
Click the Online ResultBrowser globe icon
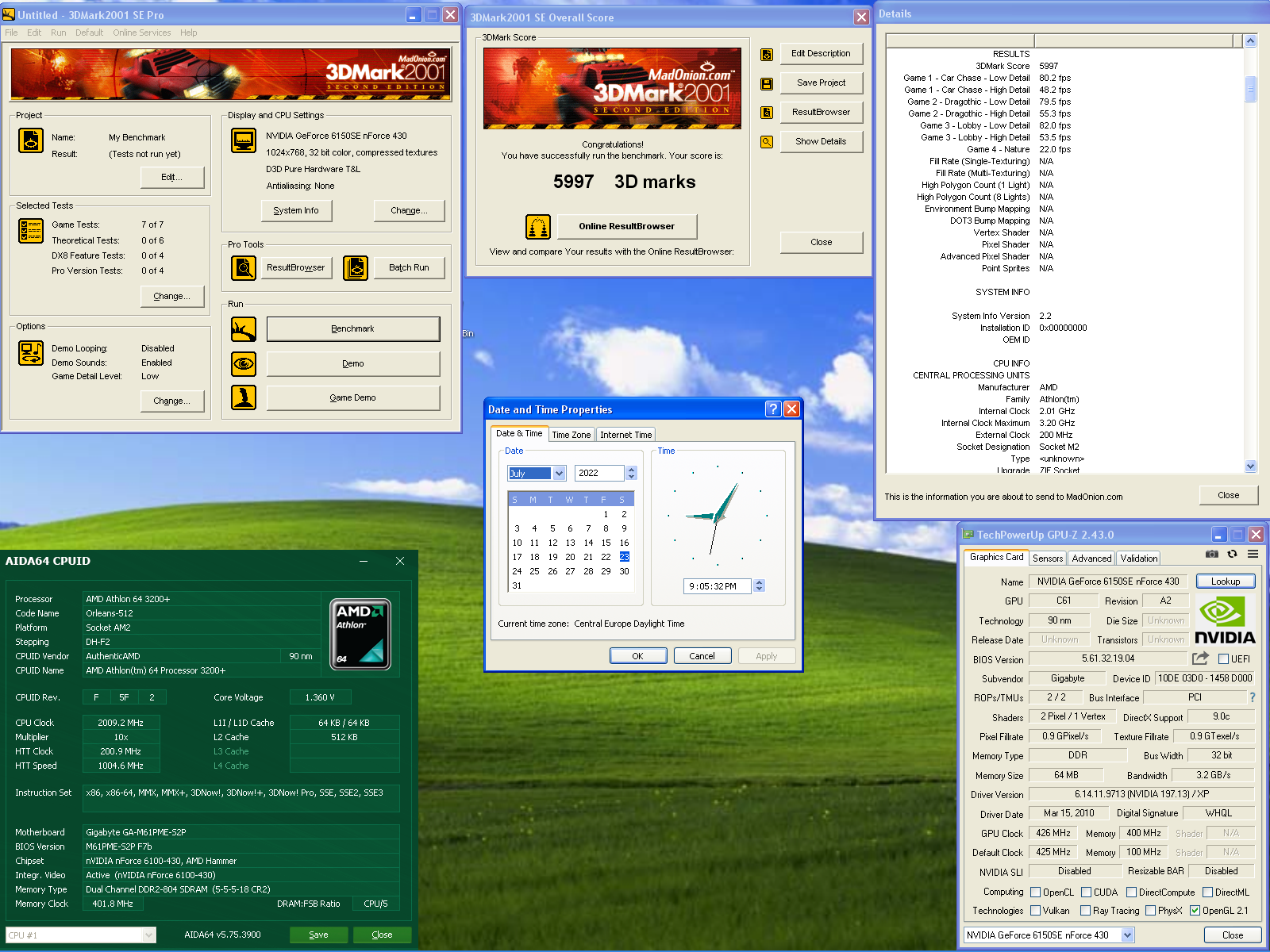pos(538,227)
